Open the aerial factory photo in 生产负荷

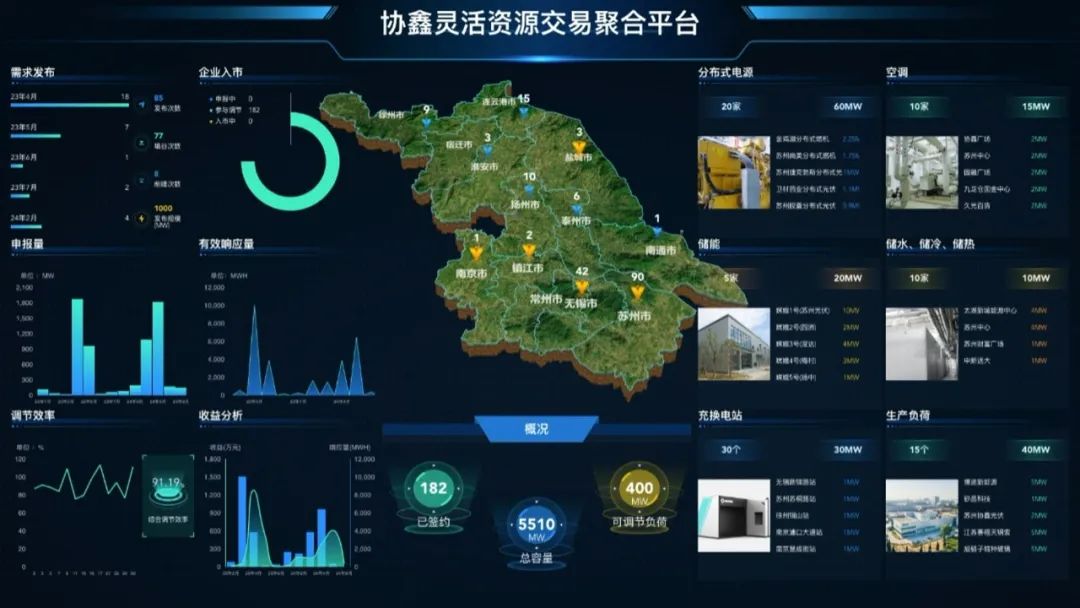[922, 515]
